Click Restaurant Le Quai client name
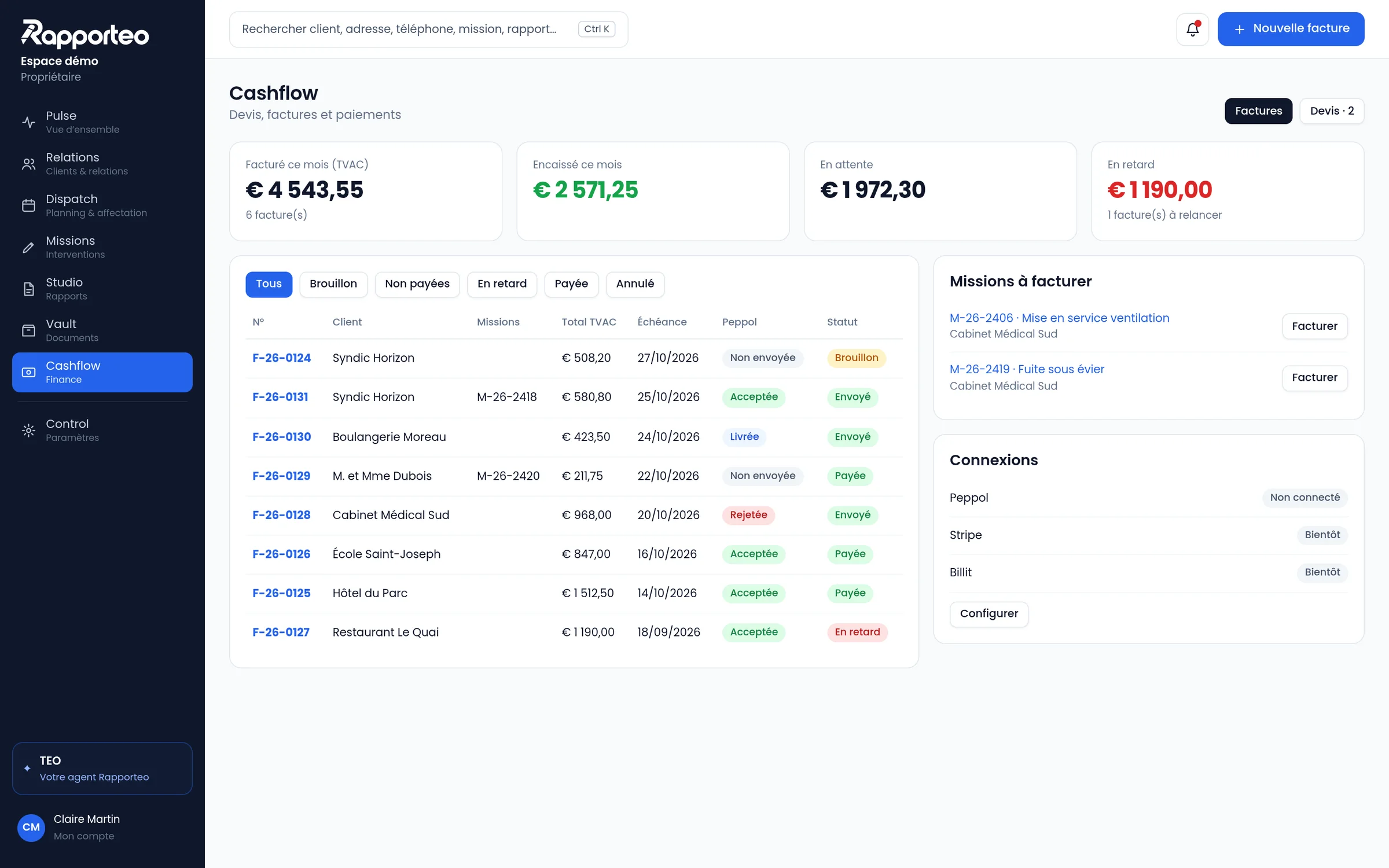This screenshot has height=868, width=1389. pyautogui.click(x=385, y=632)
